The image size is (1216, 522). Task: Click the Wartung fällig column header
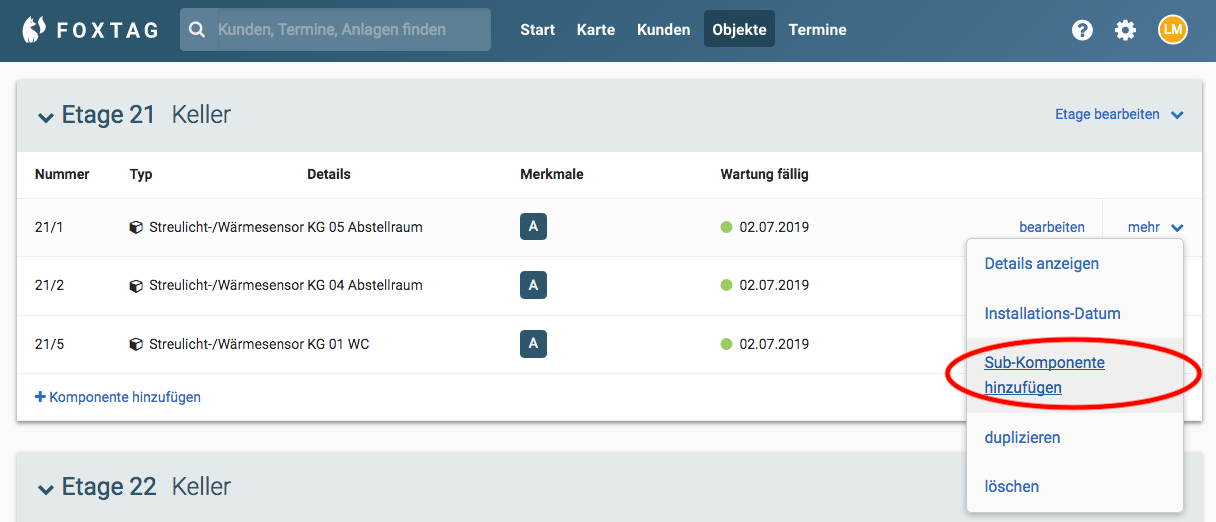pyautogui.click(x=764, y=174)
